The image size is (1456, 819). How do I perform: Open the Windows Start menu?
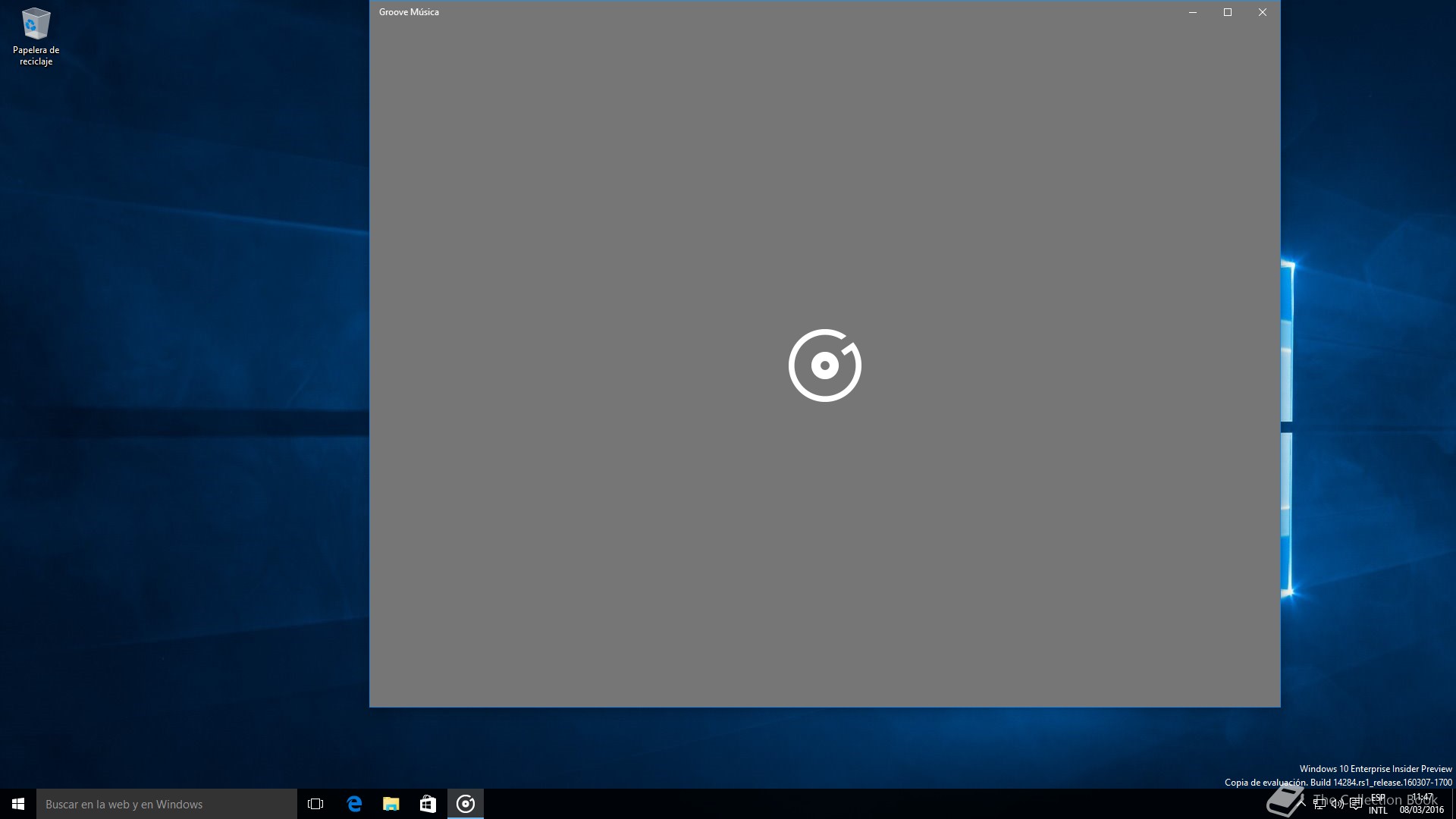click(x=18, y=804)
